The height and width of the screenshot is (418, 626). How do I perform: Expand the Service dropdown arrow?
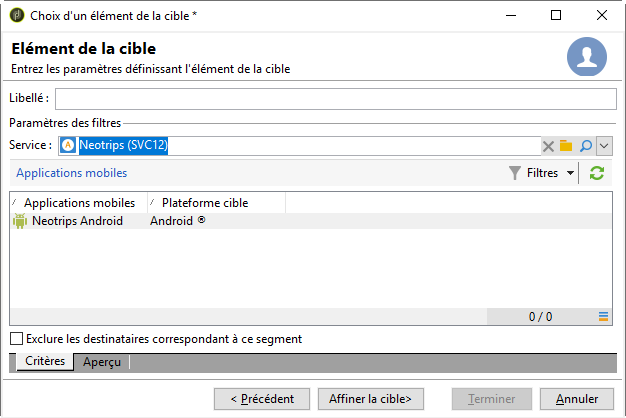604,146
